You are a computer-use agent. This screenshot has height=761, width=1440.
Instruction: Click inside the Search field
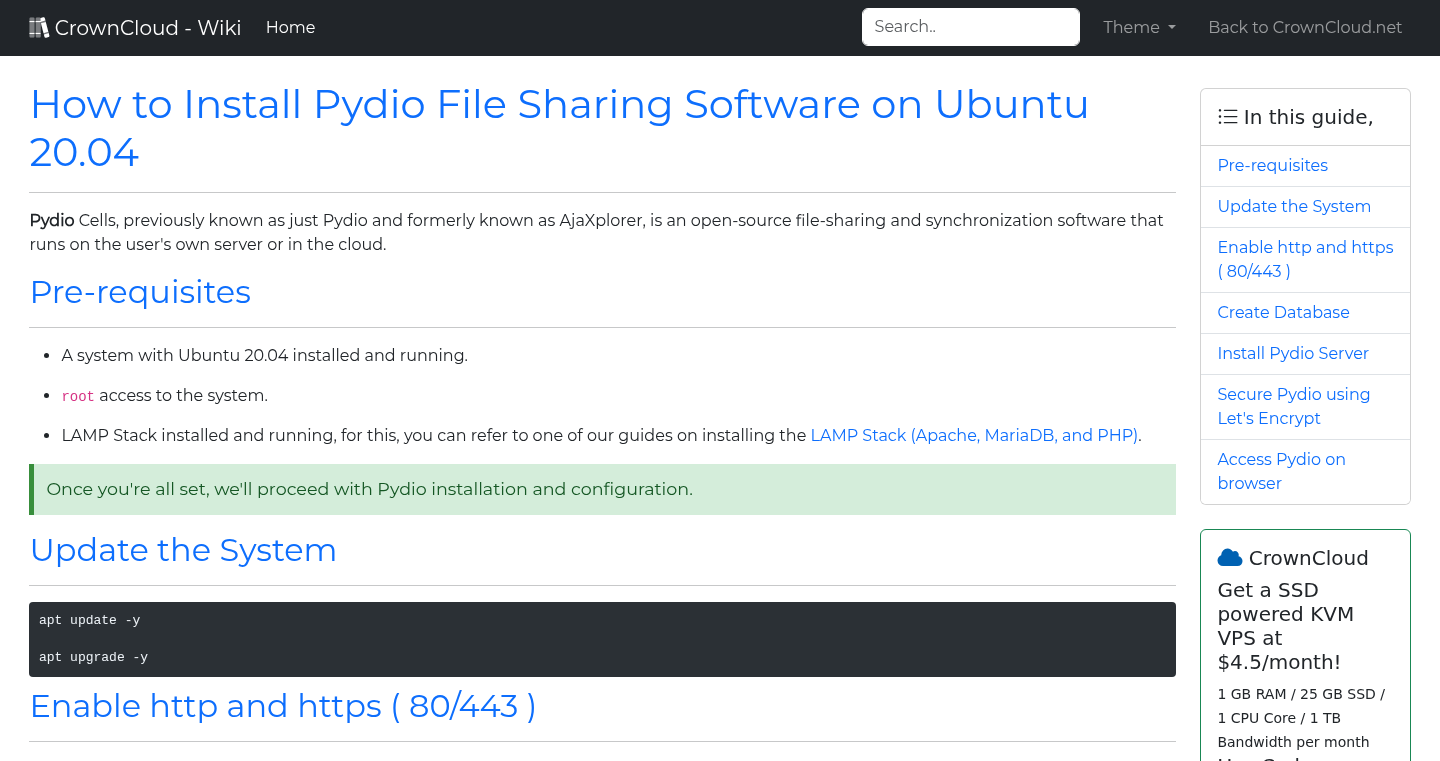pyautogui.click(x=969, y=26)
